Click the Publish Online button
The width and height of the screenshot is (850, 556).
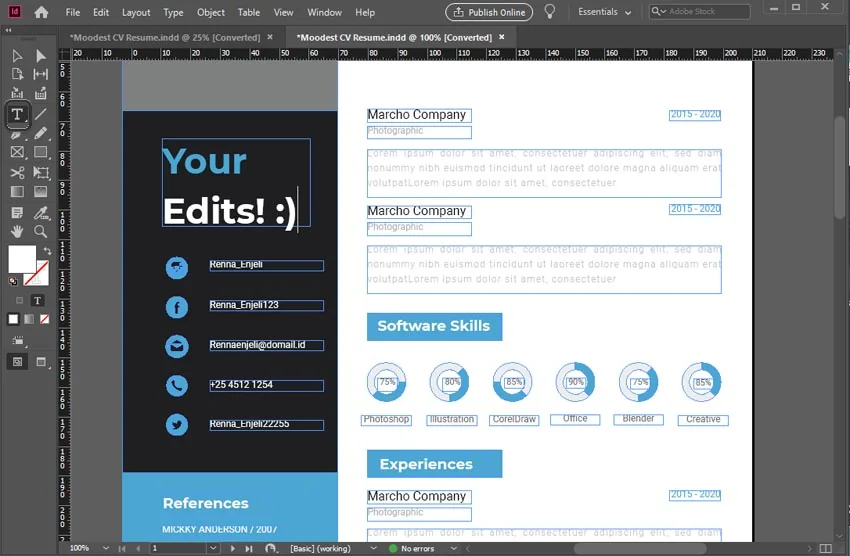click(x=489, y=12)
